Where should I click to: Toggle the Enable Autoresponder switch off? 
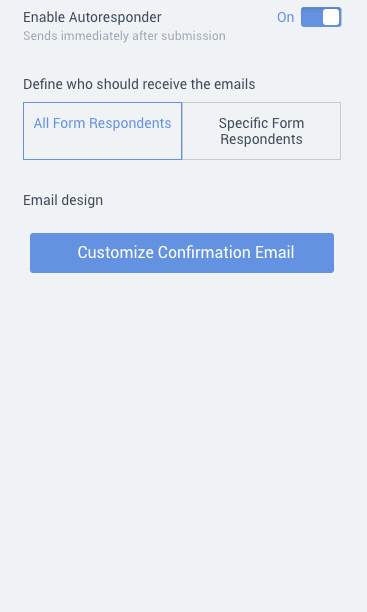tap(321, 17)
